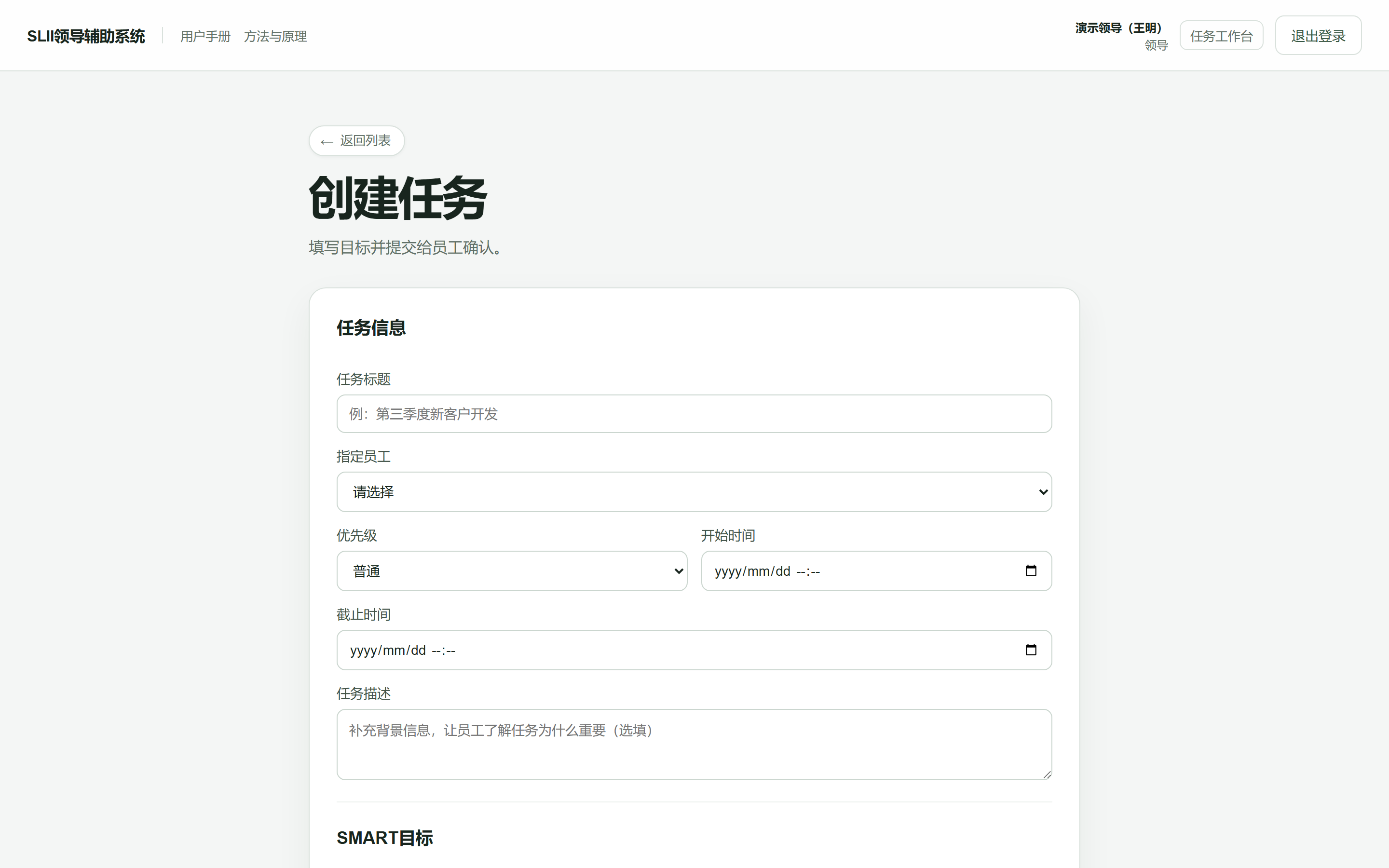Open the 用户手册 nav link

click(205, 36)
